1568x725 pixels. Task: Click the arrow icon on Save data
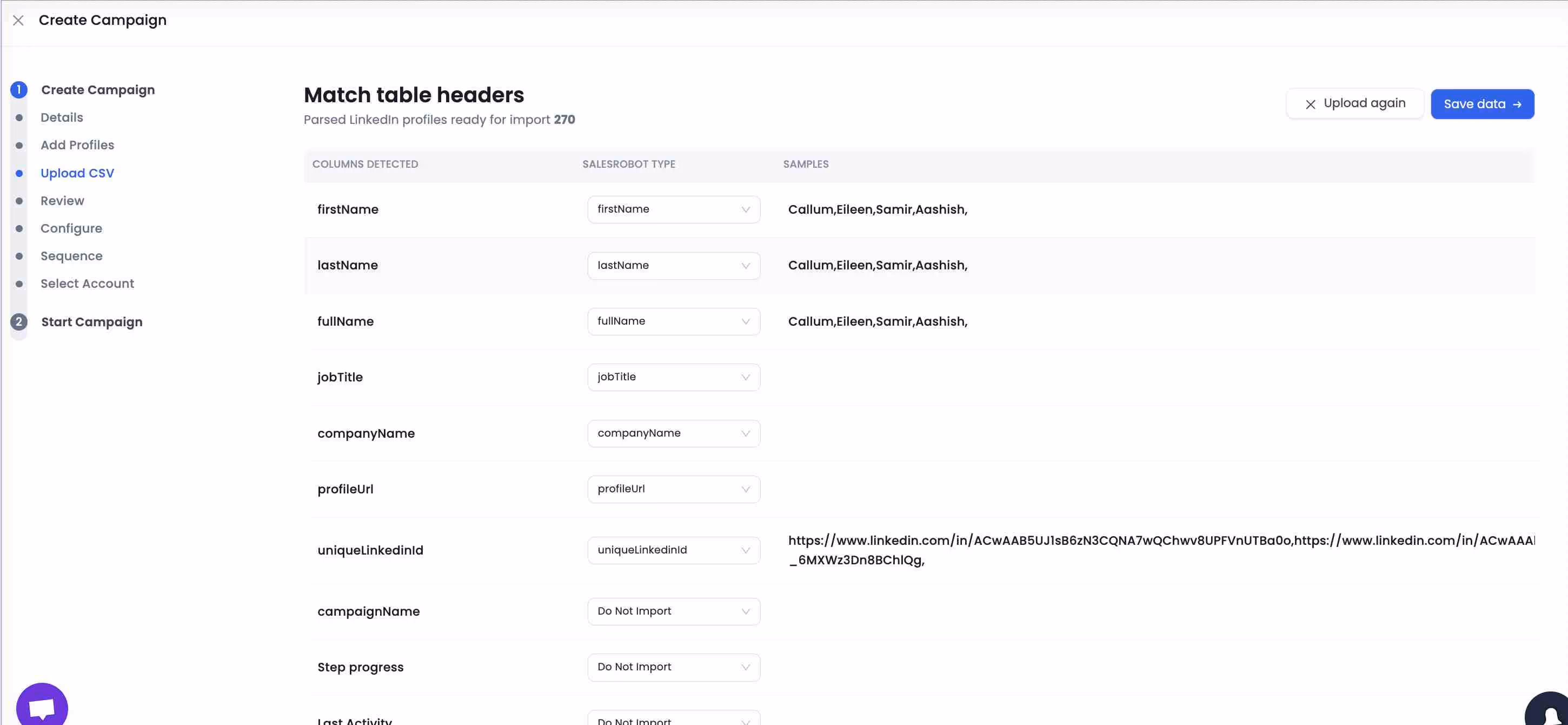pyautogui.click(x=1517, y=105)
